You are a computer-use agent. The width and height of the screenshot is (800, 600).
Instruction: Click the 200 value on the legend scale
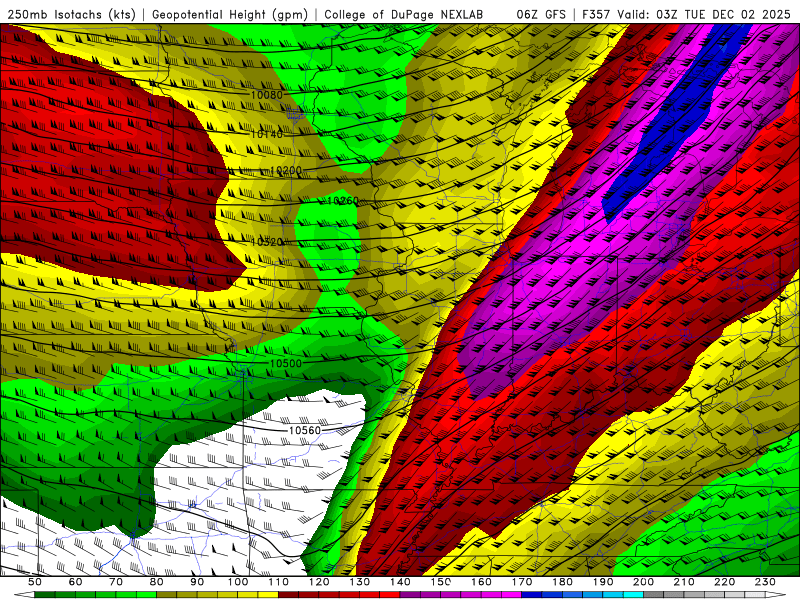(643, 582)
